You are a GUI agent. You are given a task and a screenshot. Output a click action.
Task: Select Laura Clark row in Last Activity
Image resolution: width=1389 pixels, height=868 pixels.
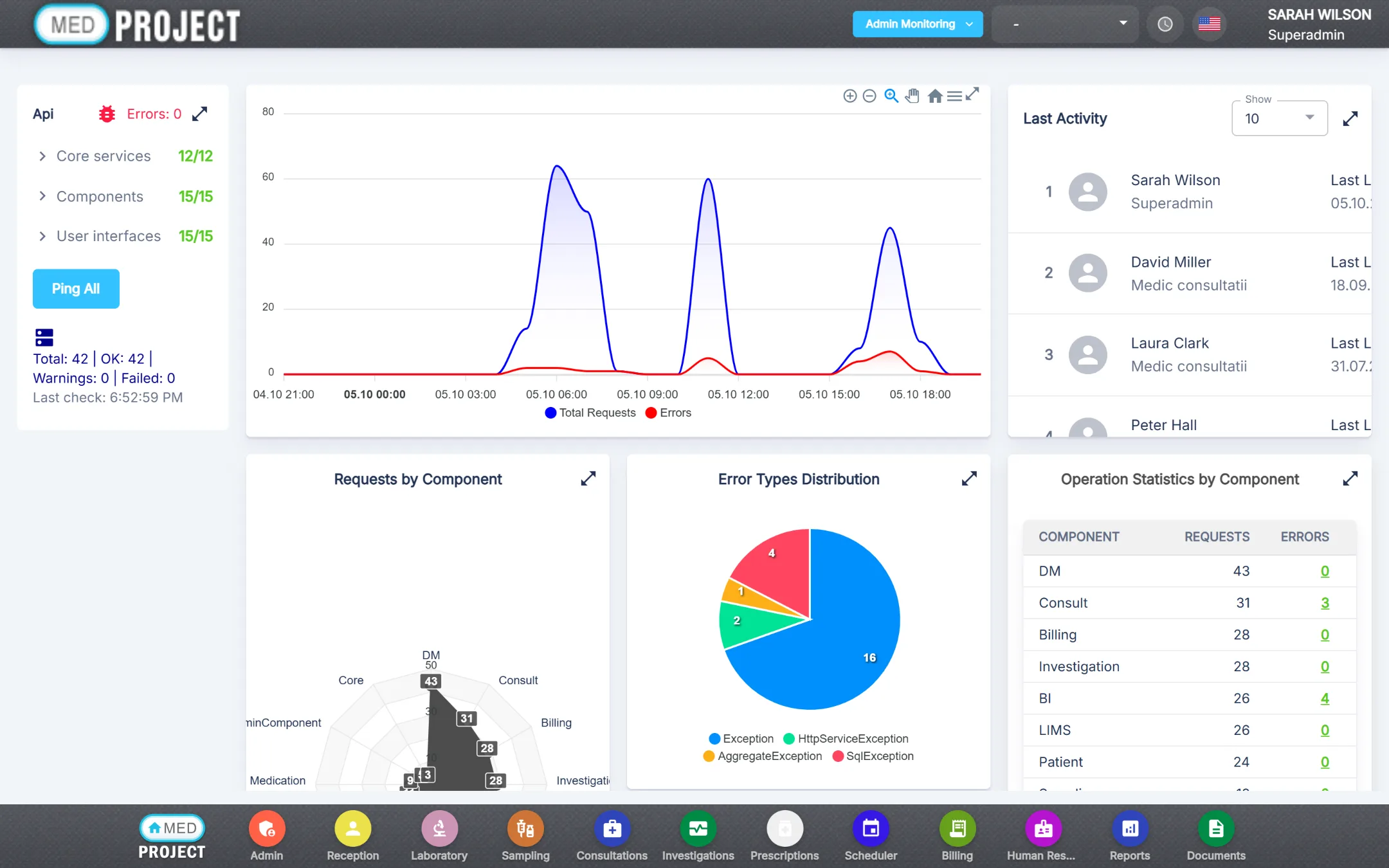pyautogui.click(x=1189, y=355)
